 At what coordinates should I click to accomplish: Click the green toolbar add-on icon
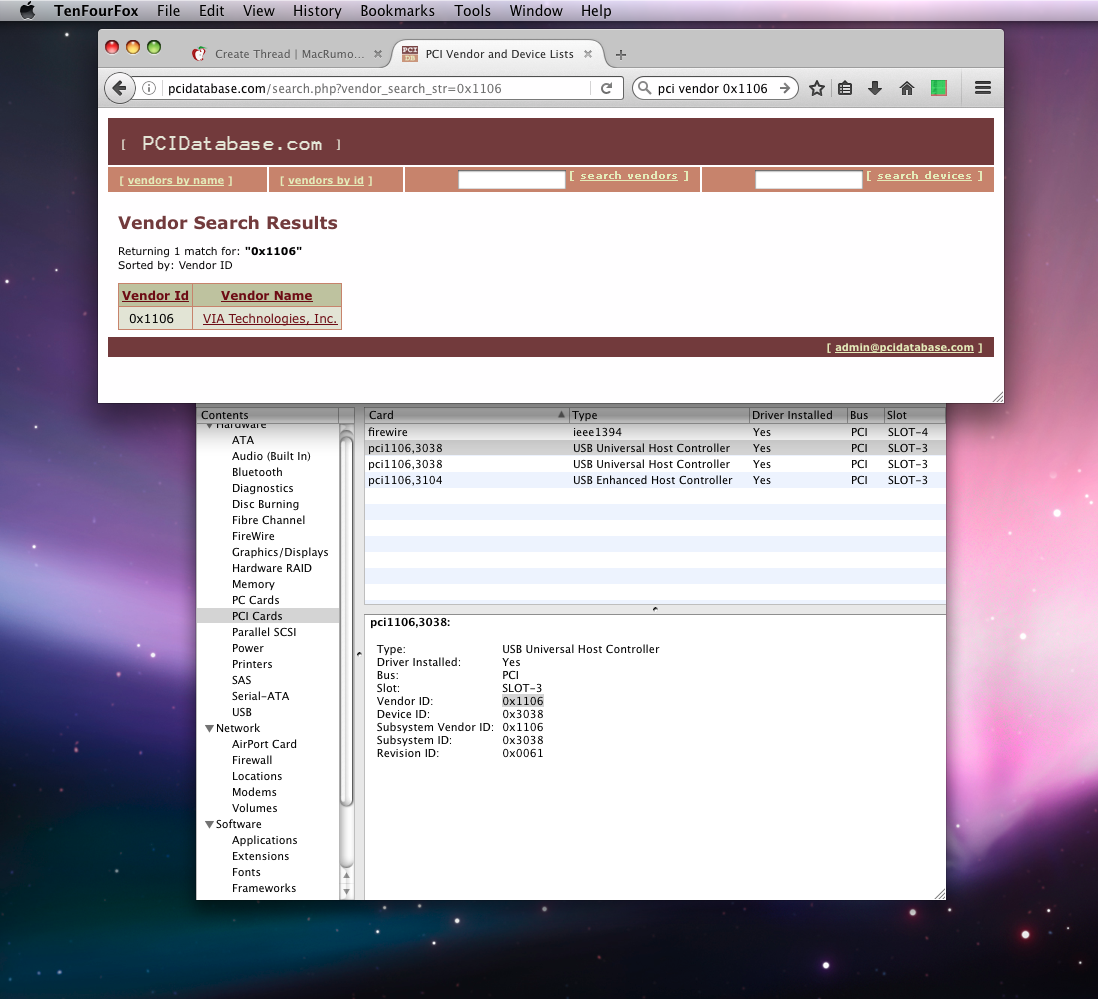click(938, 88)
